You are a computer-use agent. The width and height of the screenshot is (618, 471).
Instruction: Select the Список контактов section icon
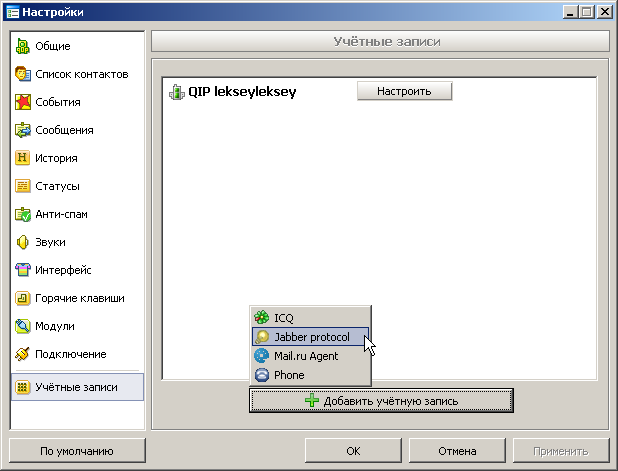[x=22, y=74]
